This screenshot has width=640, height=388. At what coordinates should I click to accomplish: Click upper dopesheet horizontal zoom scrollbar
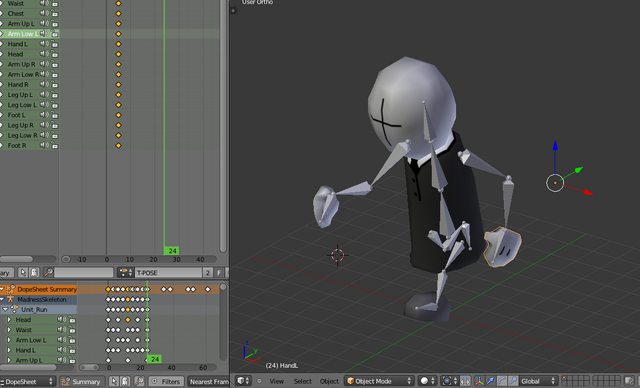click(x=138, y=259)
